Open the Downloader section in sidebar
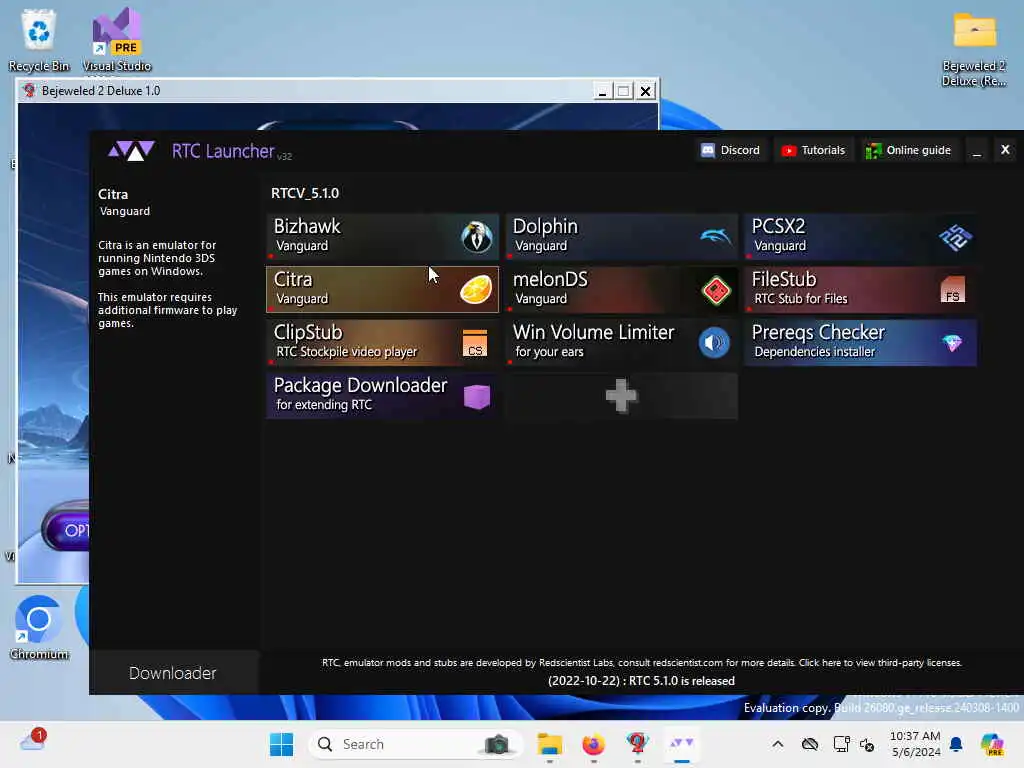1024x768 pixels. pos(173,673)
